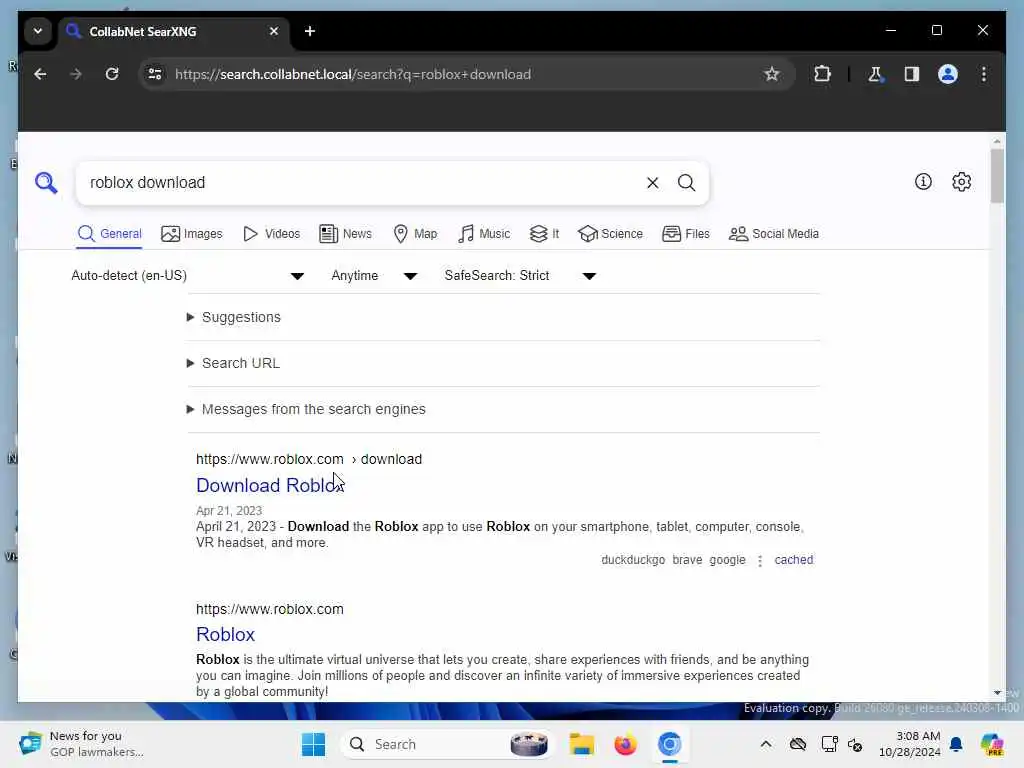Viewport: 1024px width, 768px height.
Task: Open Chrome profile avatar
Action: pos(948,74)
